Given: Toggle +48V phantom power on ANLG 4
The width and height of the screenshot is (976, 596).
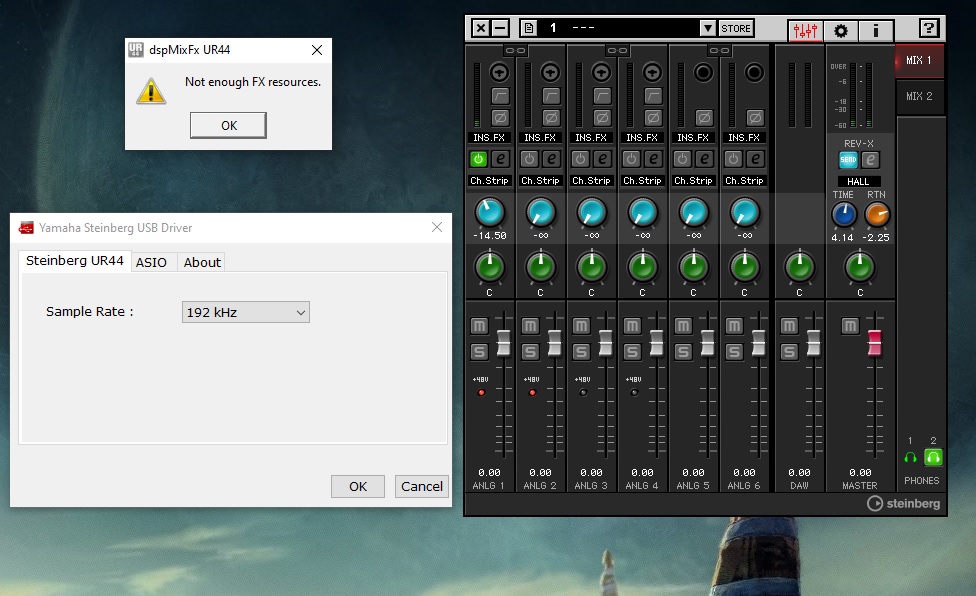Looking at the screenshot, I should 634,393.
